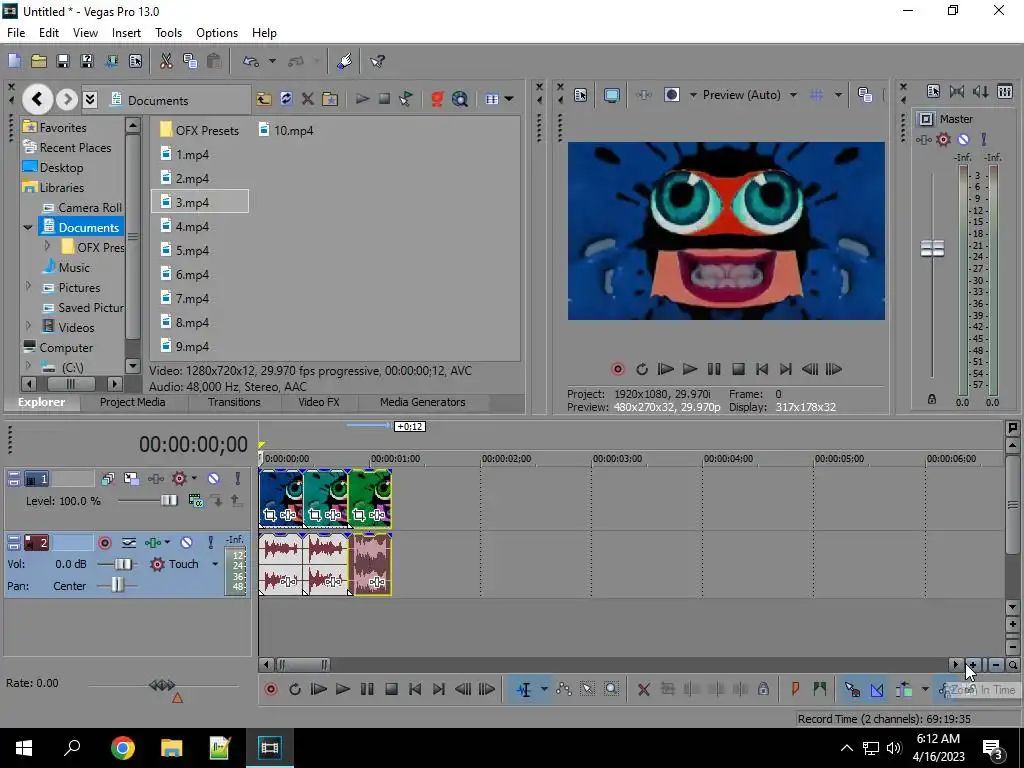Click the track 1 Level slider
This screenshot has width=1024, height=768.
[x=168, y=501]
